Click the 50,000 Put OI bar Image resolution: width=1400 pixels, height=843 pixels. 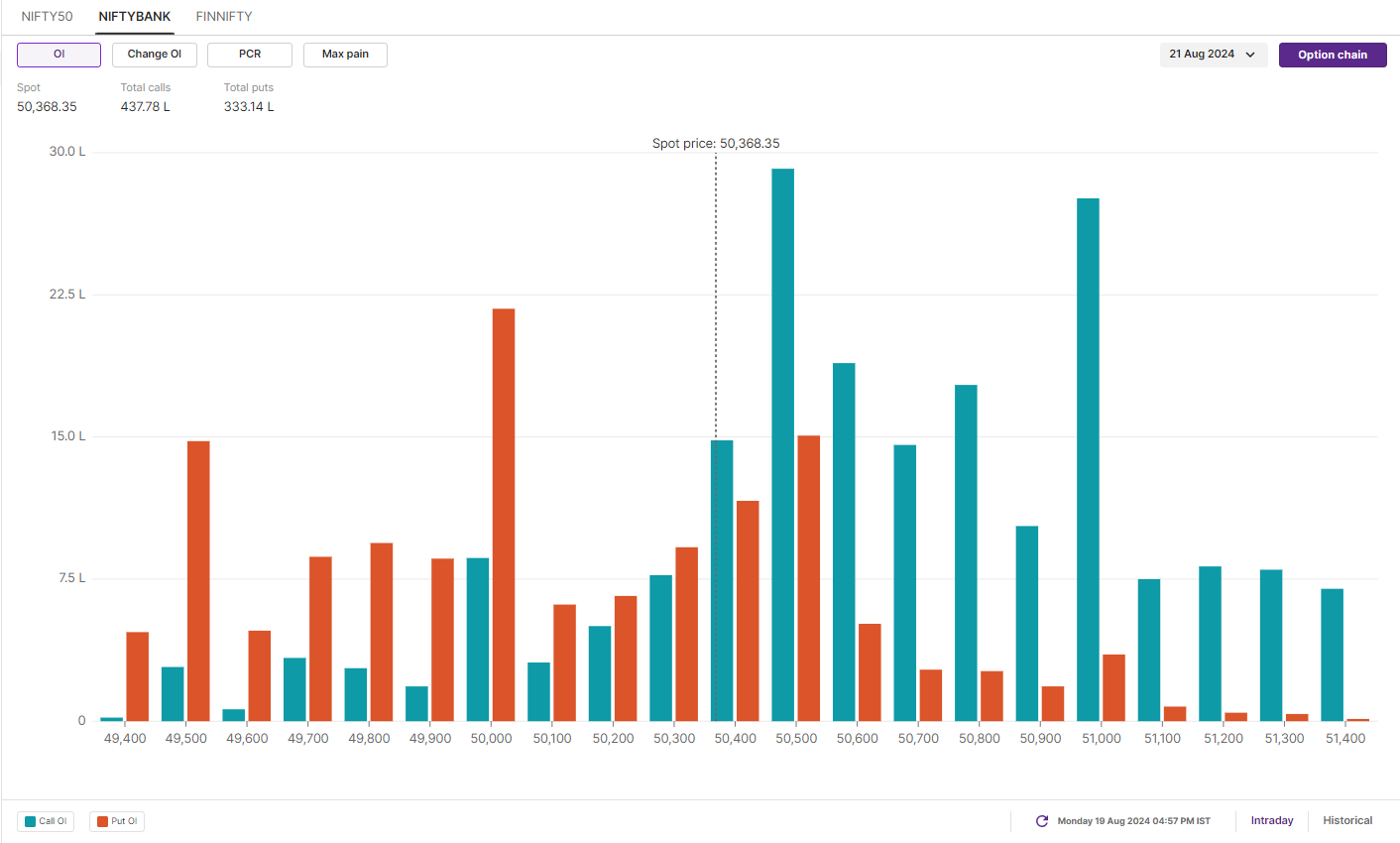(x=504, y=515)
